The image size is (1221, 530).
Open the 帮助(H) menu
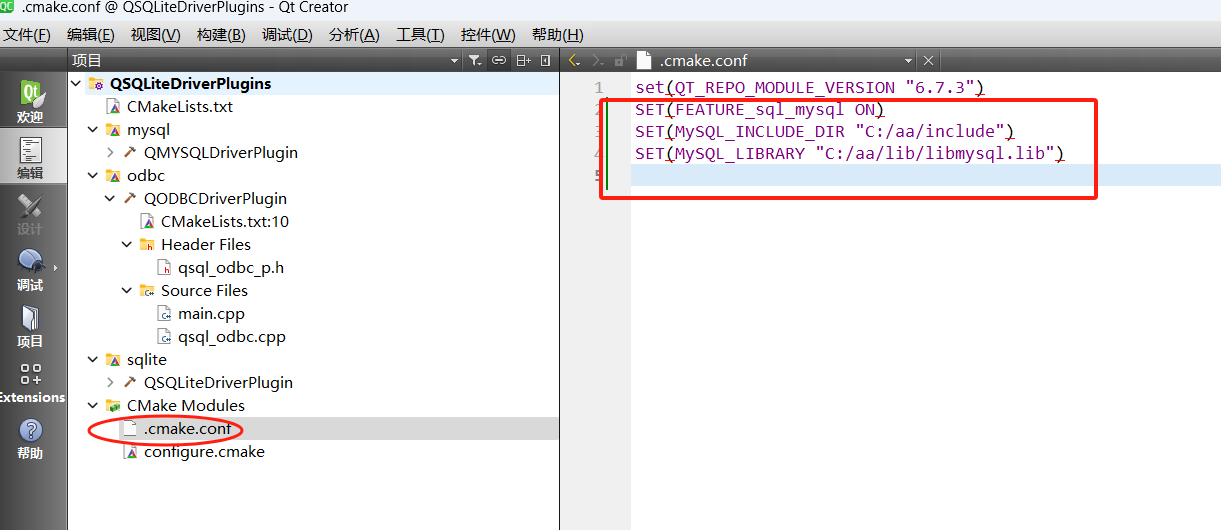point(558,35)
